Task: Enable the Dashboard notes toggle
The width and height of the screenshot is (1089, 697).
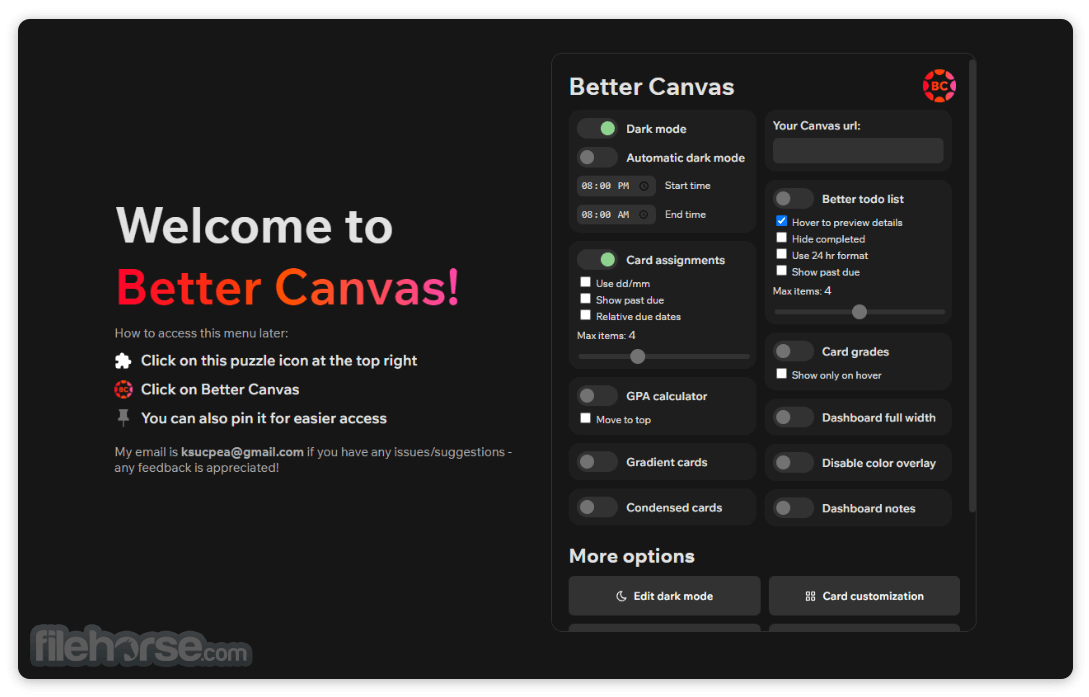Action: [793, 508]
